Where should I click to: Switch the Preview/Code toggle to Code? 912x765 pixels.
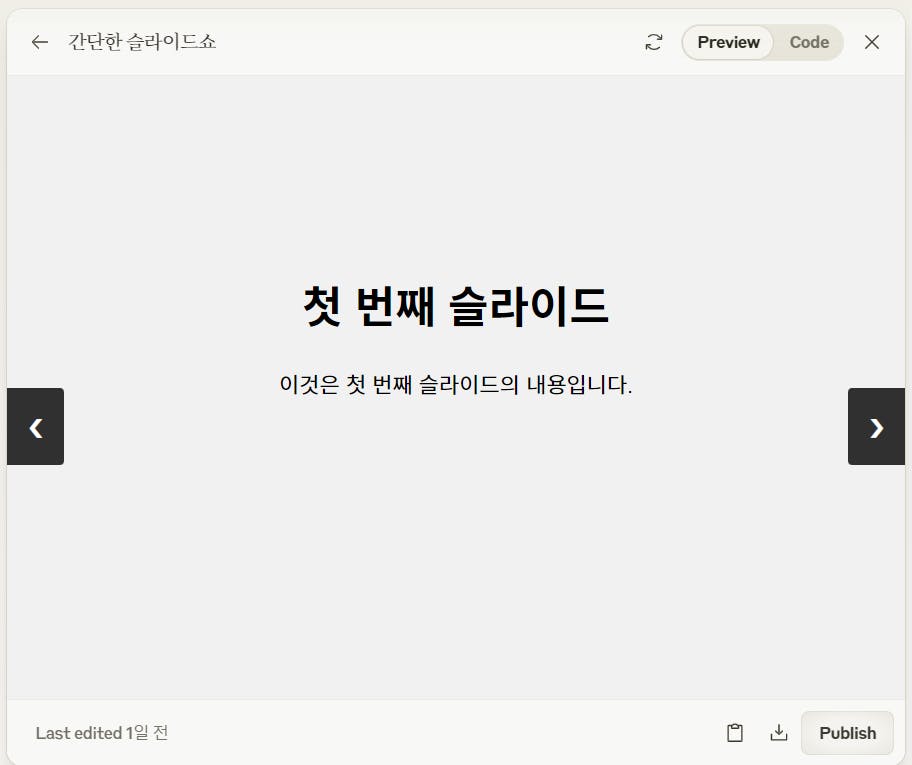point(809,42)
